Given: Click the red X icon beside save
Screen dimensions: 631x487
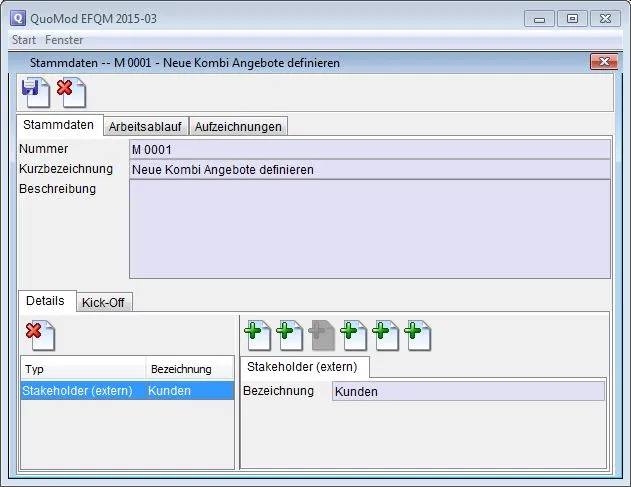Looking at the screenshot, I should click(69, 92).
